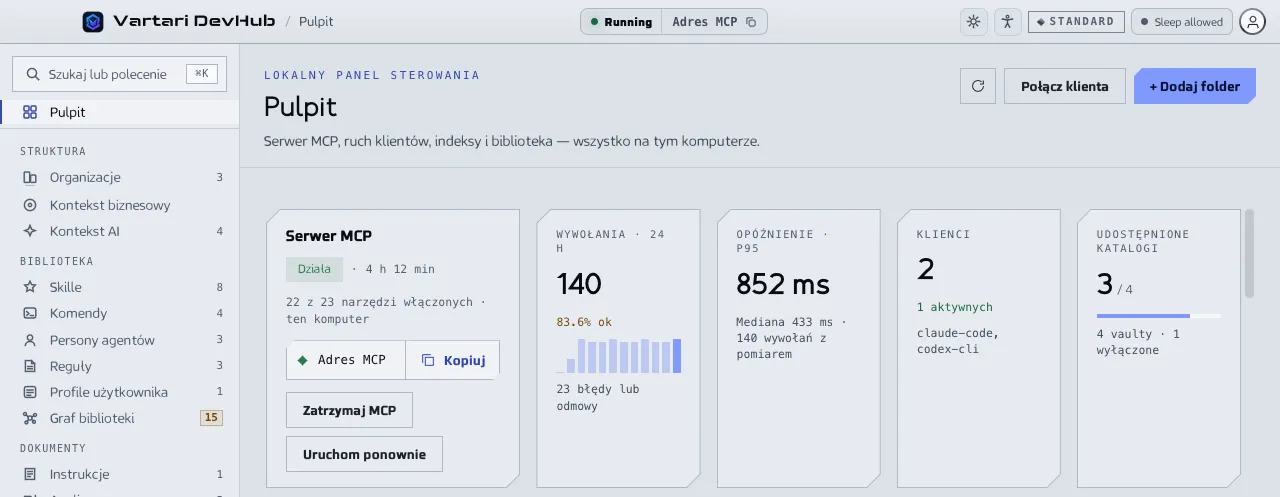
Task: Click the Skille star icon in sidebar
Action: [30, 287]
